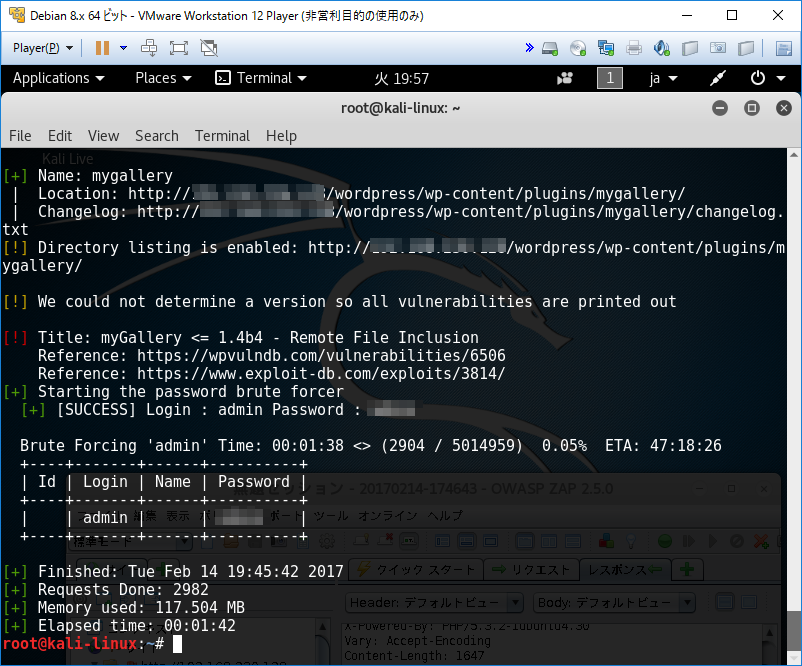Click the network adapter device icon
The image size is (802, 666).
pyautogui.click(x=606, y=48)
